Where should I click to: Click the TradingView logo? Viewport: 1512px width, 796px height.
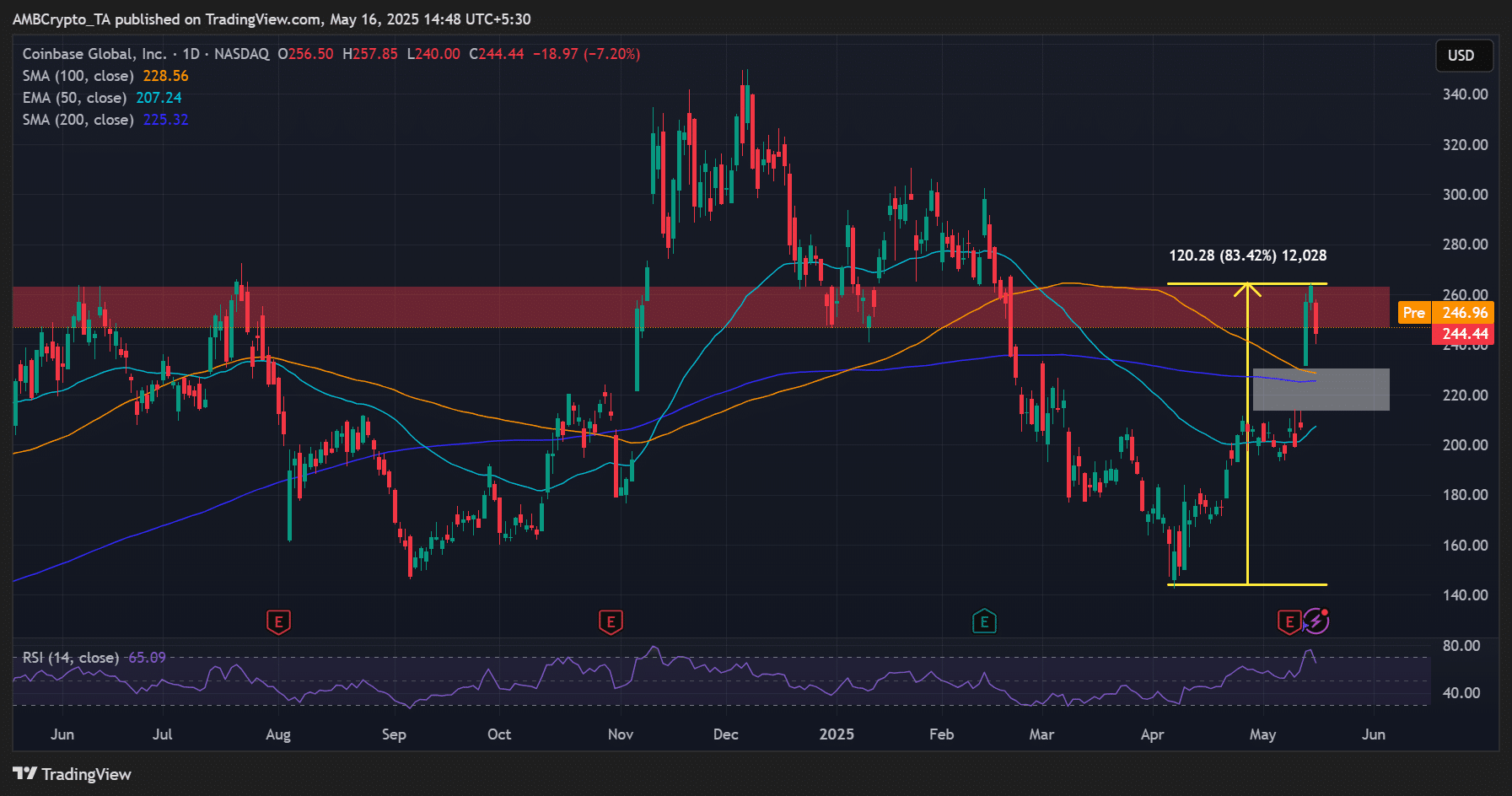coord(73,774)
